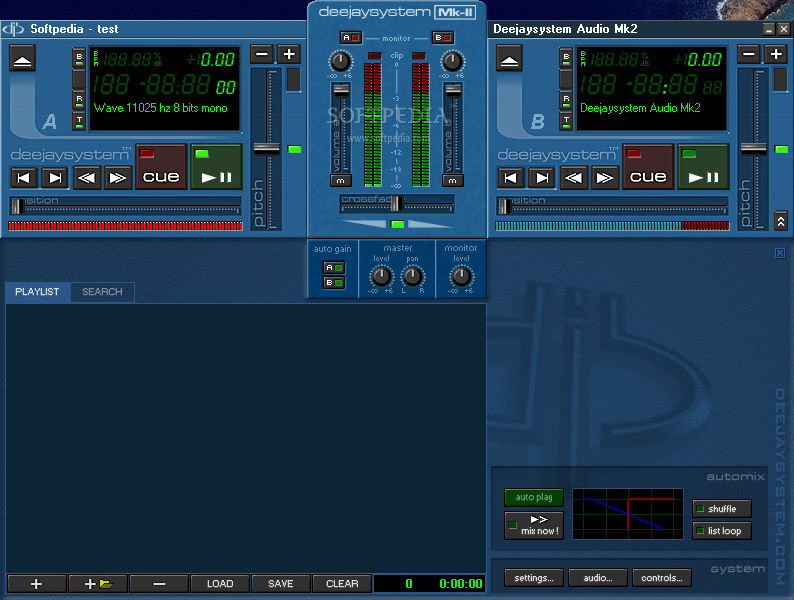
Task: Click the volume B fader handle
Action: click(453, 91)
